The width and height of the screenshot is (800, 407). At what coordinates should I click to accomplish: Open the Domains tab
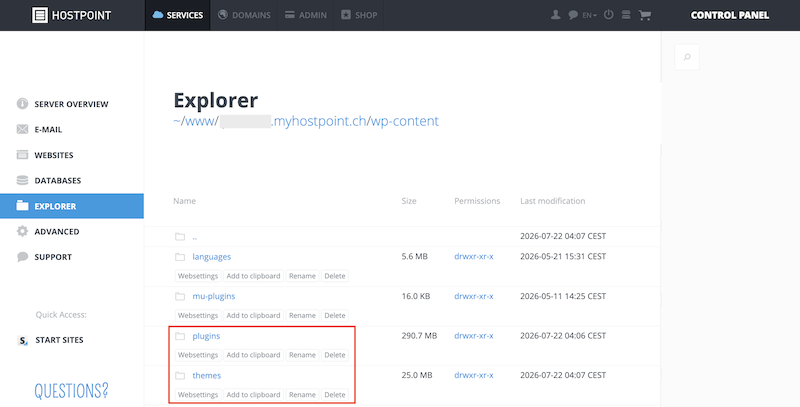244,15
